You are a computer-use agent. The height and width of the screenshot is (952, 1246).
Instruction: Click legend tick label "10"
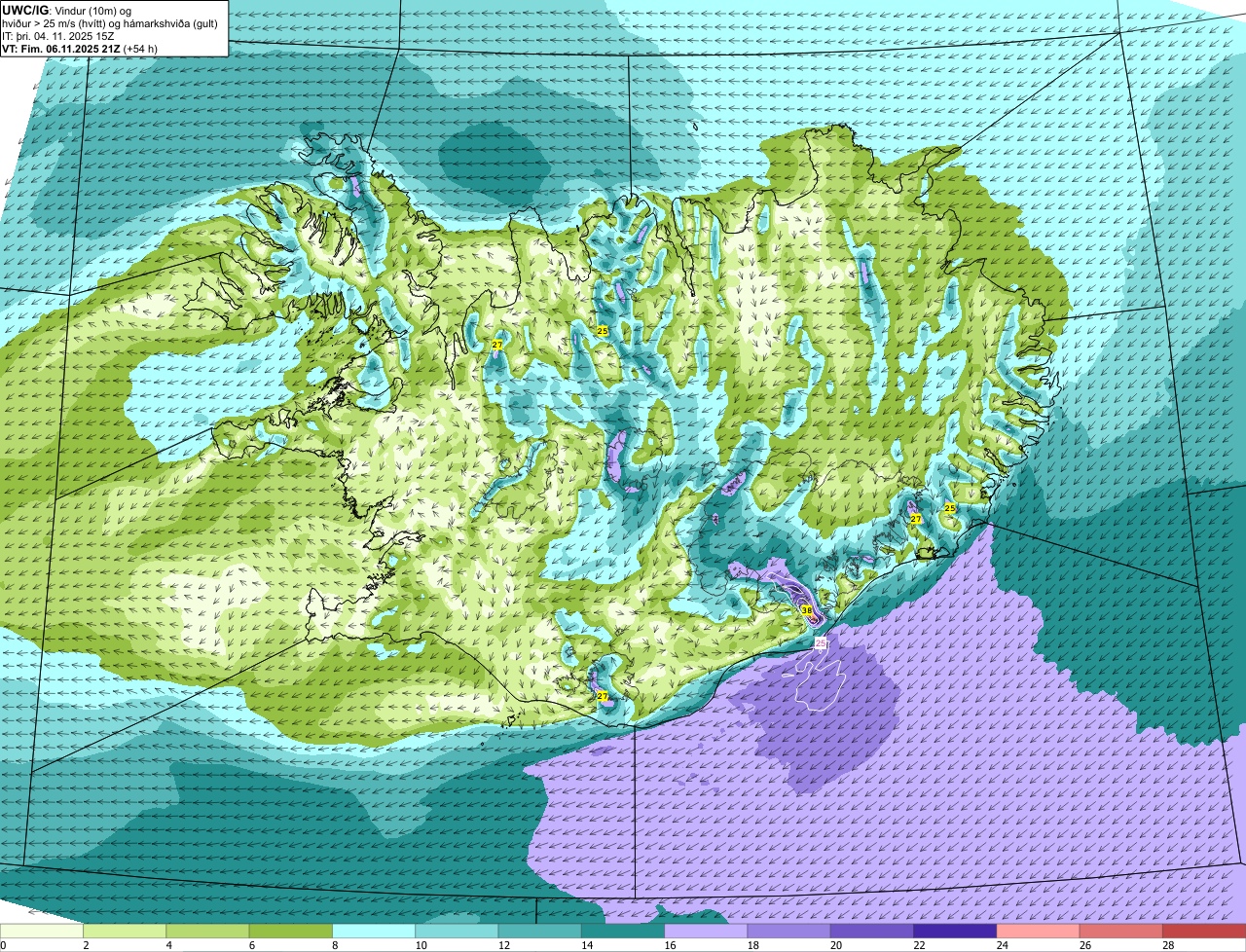(x=420, y=945)
